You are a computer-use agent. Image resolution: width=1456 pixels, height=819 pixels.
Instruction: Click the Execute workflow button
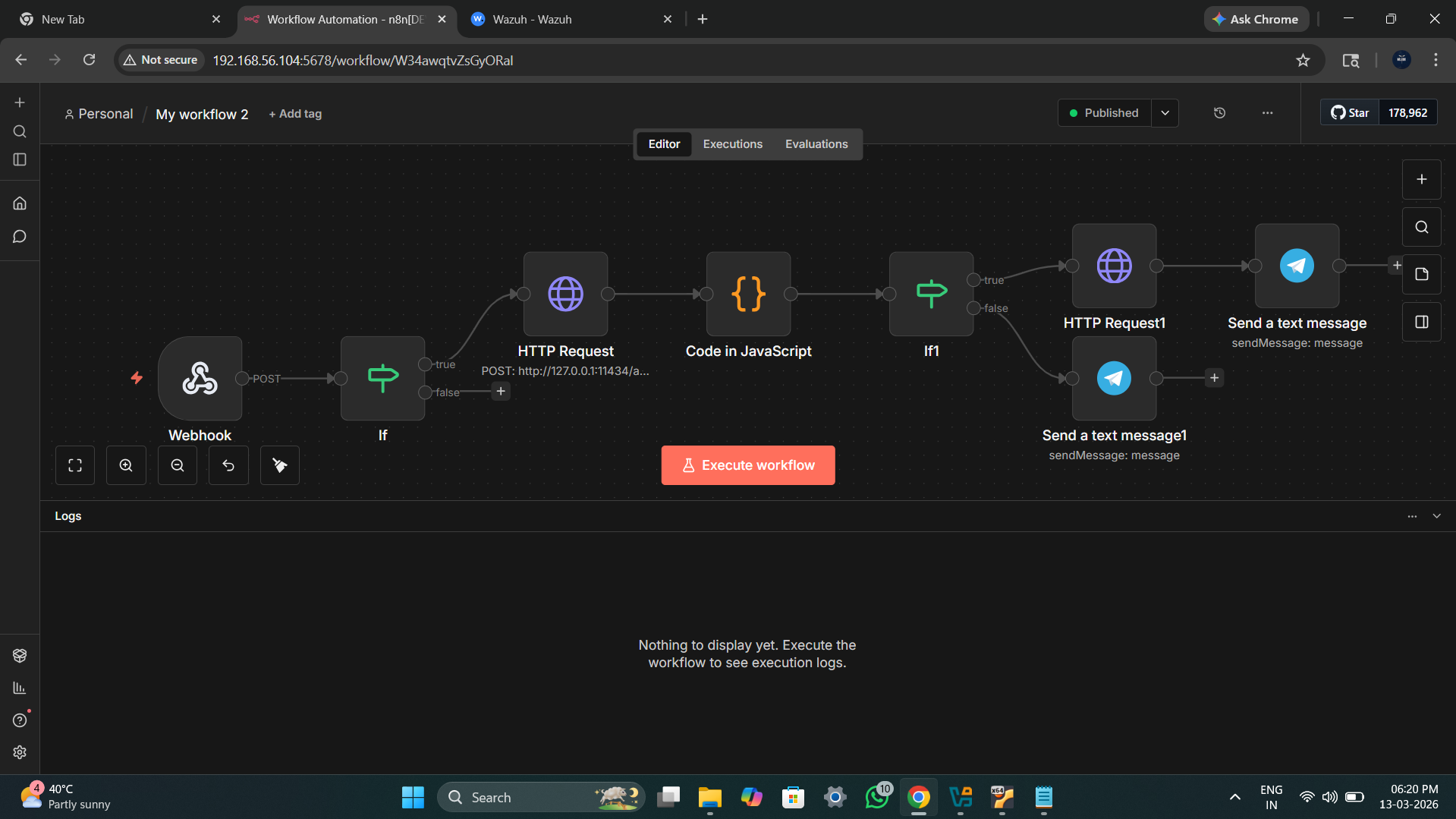(x=748, y=465)
